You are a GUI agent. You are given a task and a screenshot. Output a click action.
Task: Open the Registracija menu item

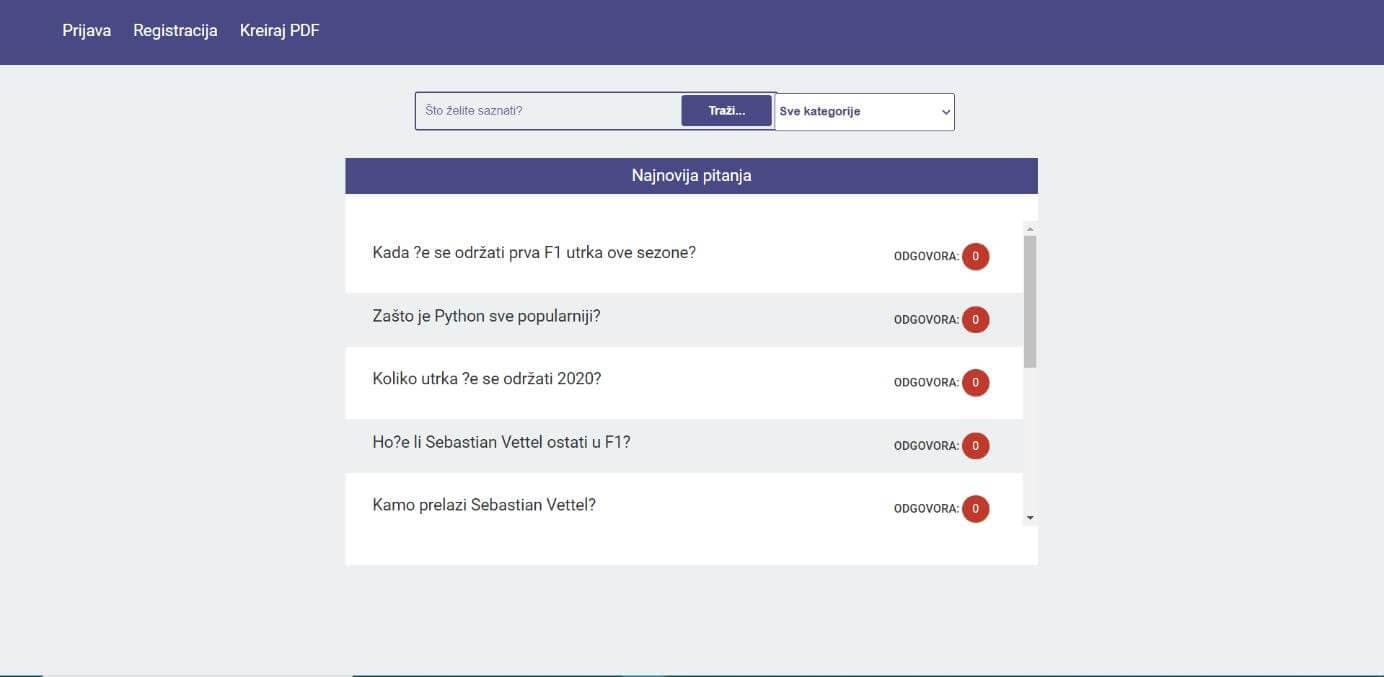coord(175,31)
